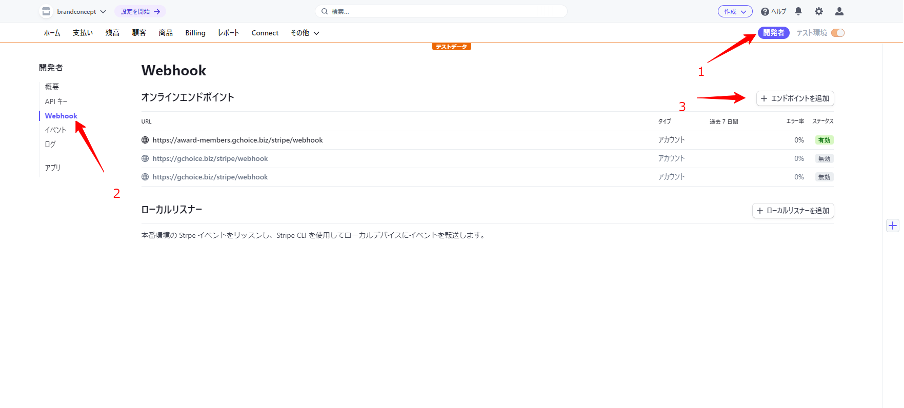Select API キー in developer sidebar
Screen dimensions: 904x408
56,102
